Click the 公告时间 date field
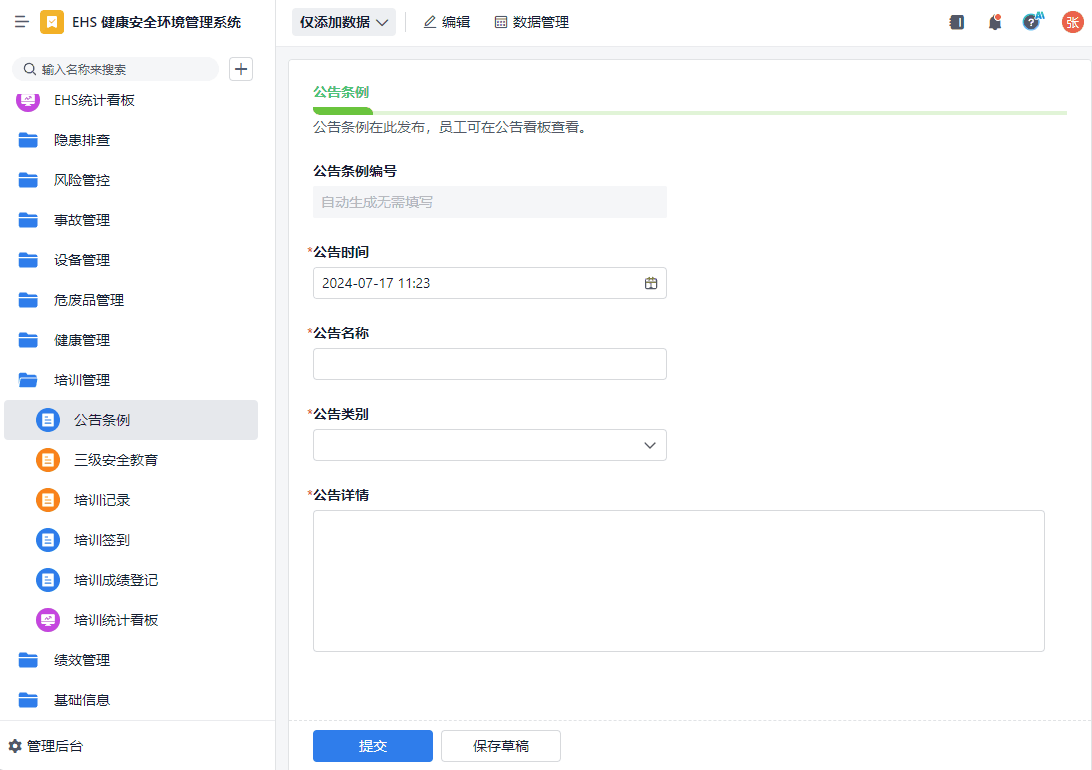This screenshot has height=770, width=1092. tap(490, 283)
